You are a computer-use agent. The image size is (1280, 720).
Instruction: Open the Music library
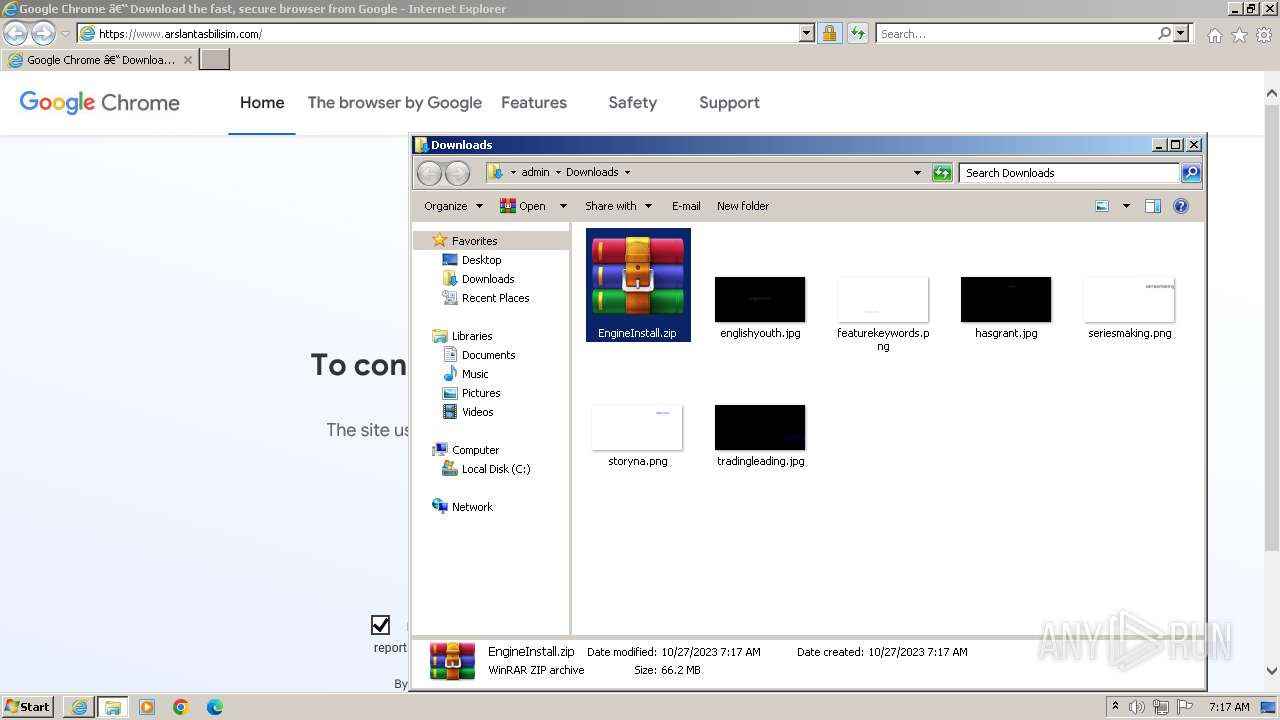point(475,374)
